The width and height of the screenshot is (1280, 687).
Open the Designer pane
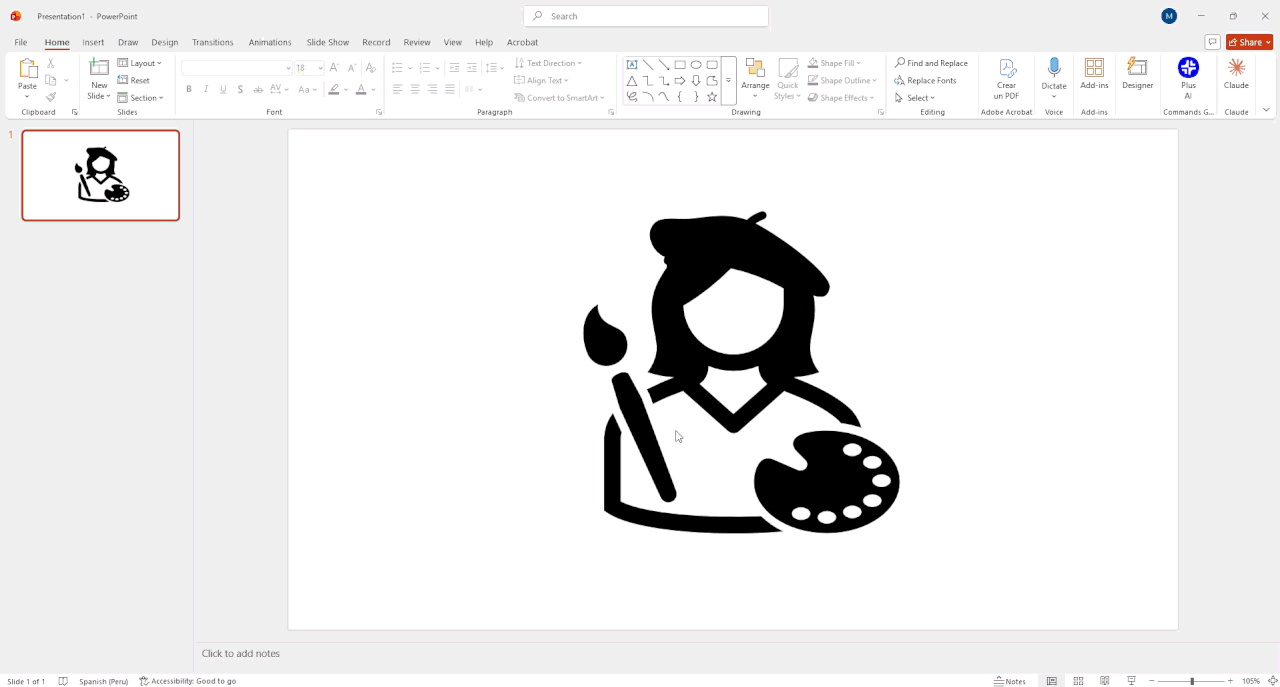[1138, 74]
